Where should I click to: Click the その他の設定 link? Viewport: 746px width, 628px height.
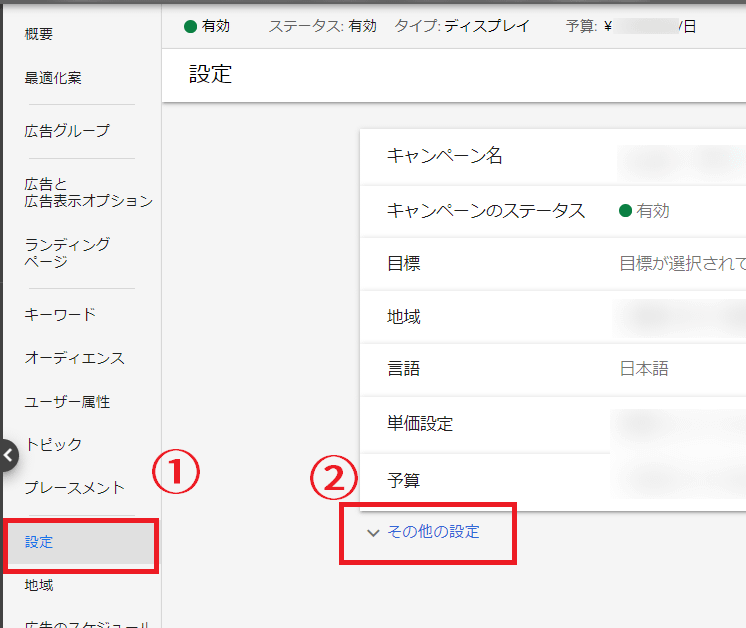point(433,532)
